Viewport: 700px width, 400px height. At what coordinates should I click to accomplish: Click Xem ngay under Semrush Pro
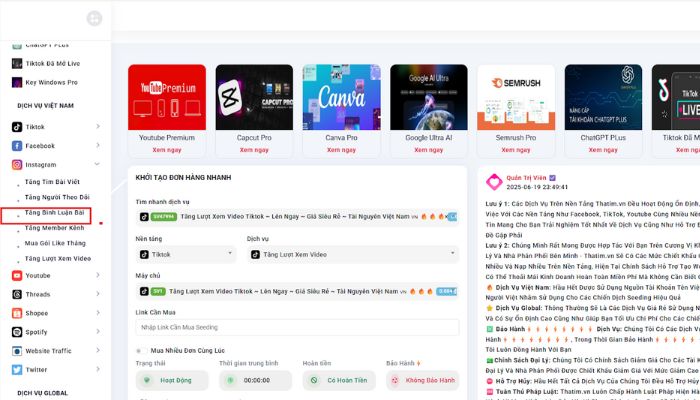516,150
